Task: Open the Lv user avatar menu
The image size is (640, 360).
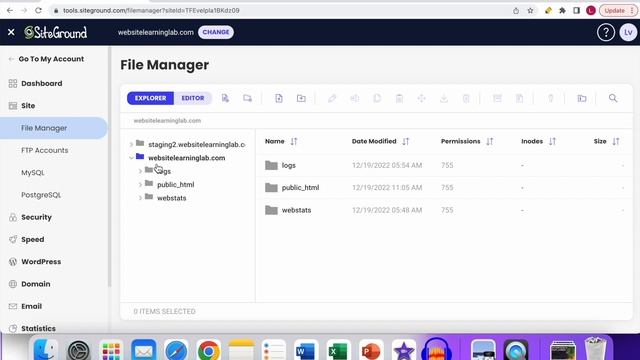Action: pyautogui.click(x=628, y=32)
